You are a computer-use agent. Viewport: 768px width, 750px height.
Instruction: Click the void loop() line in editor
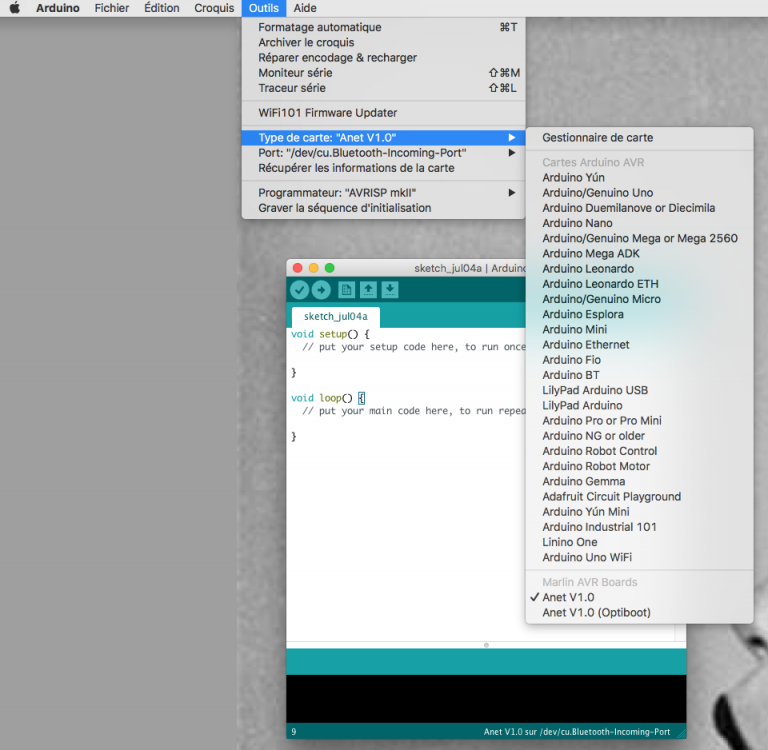pos(328,398)
